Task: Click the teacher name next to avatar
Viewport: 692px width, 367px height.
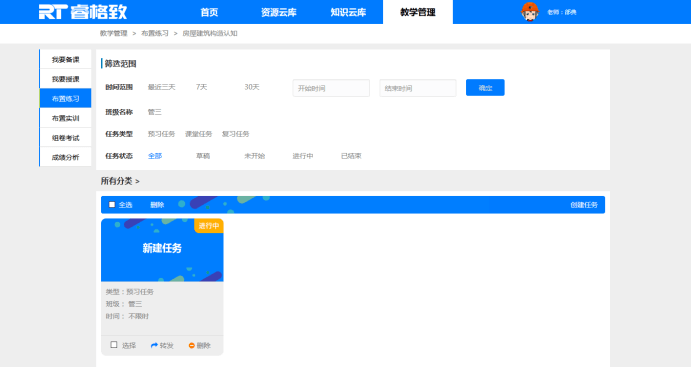Action: click(562, 12)
